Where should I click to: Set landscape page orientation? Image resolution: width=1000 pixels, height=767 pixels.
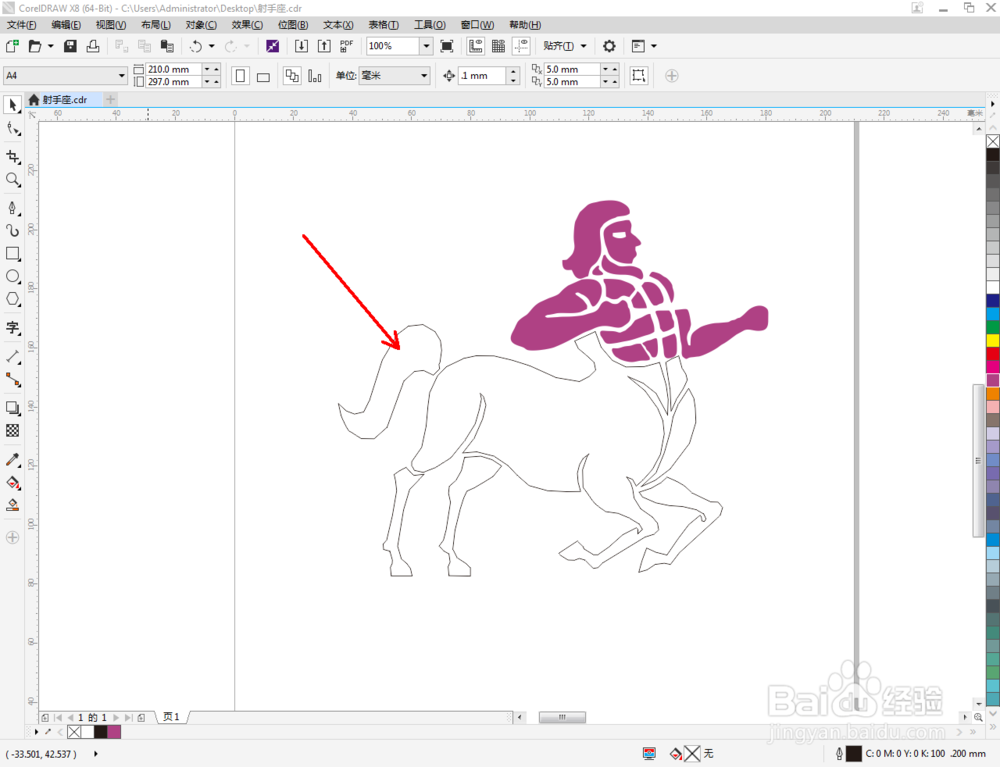(263, 76)
